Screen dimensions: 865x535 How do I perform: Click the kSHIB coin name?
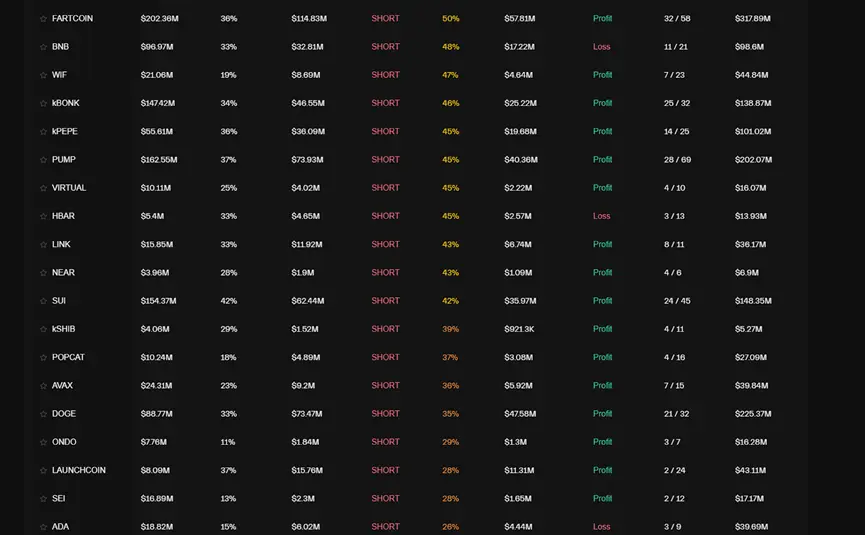[x=63, y=329]
